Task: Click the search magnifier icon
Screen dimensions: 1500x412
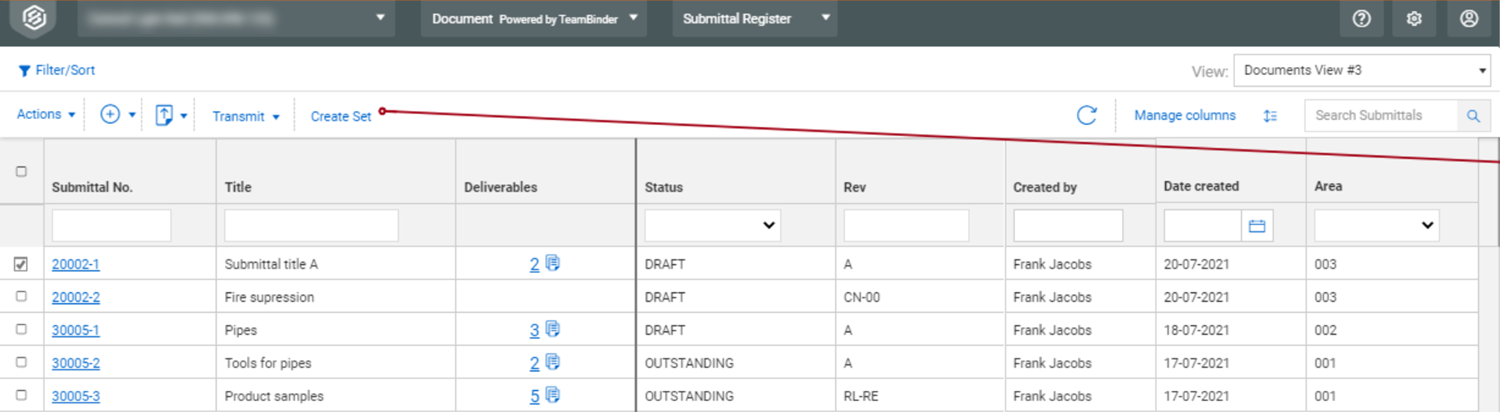Action: (1472, 116)
